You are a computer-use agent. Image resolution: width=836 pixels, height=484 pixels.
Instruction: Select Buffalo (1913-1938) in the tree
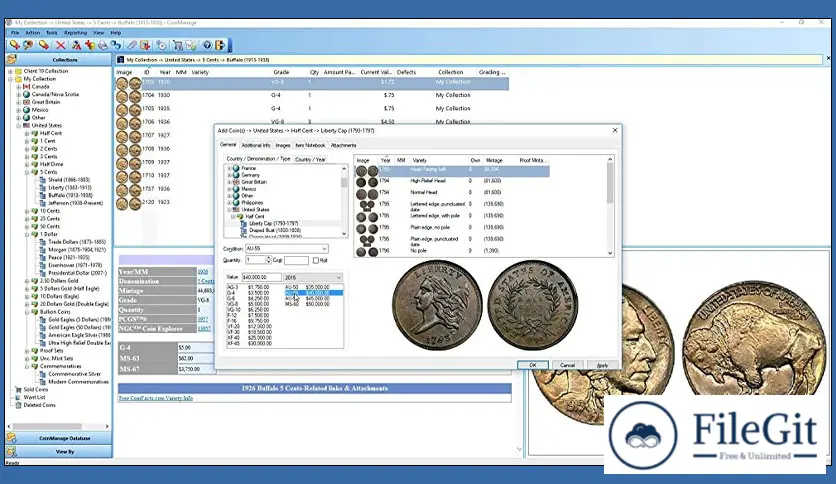click(70, 196)
